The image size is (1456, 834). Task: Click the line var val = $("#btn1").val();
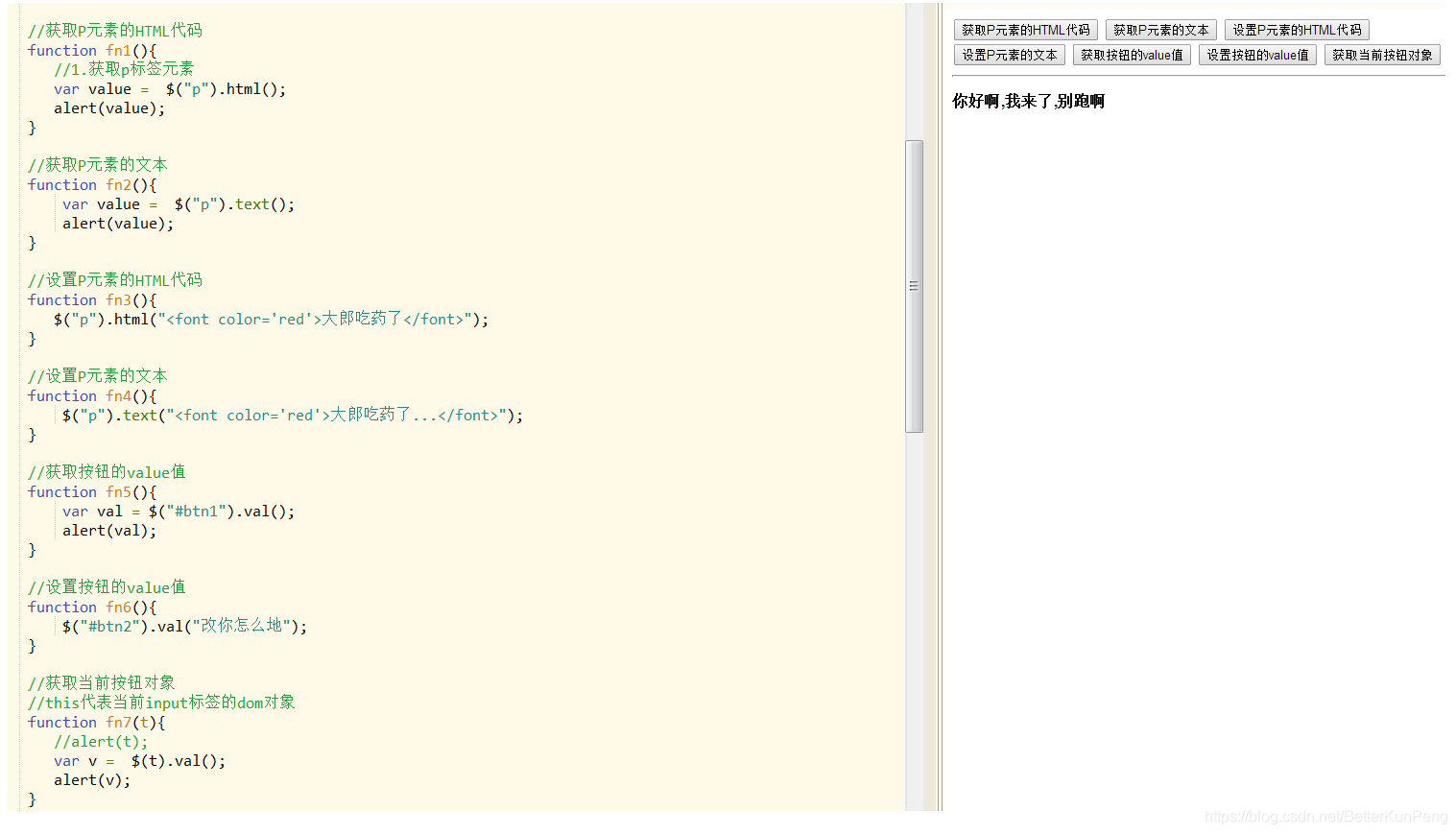(179, 511)
